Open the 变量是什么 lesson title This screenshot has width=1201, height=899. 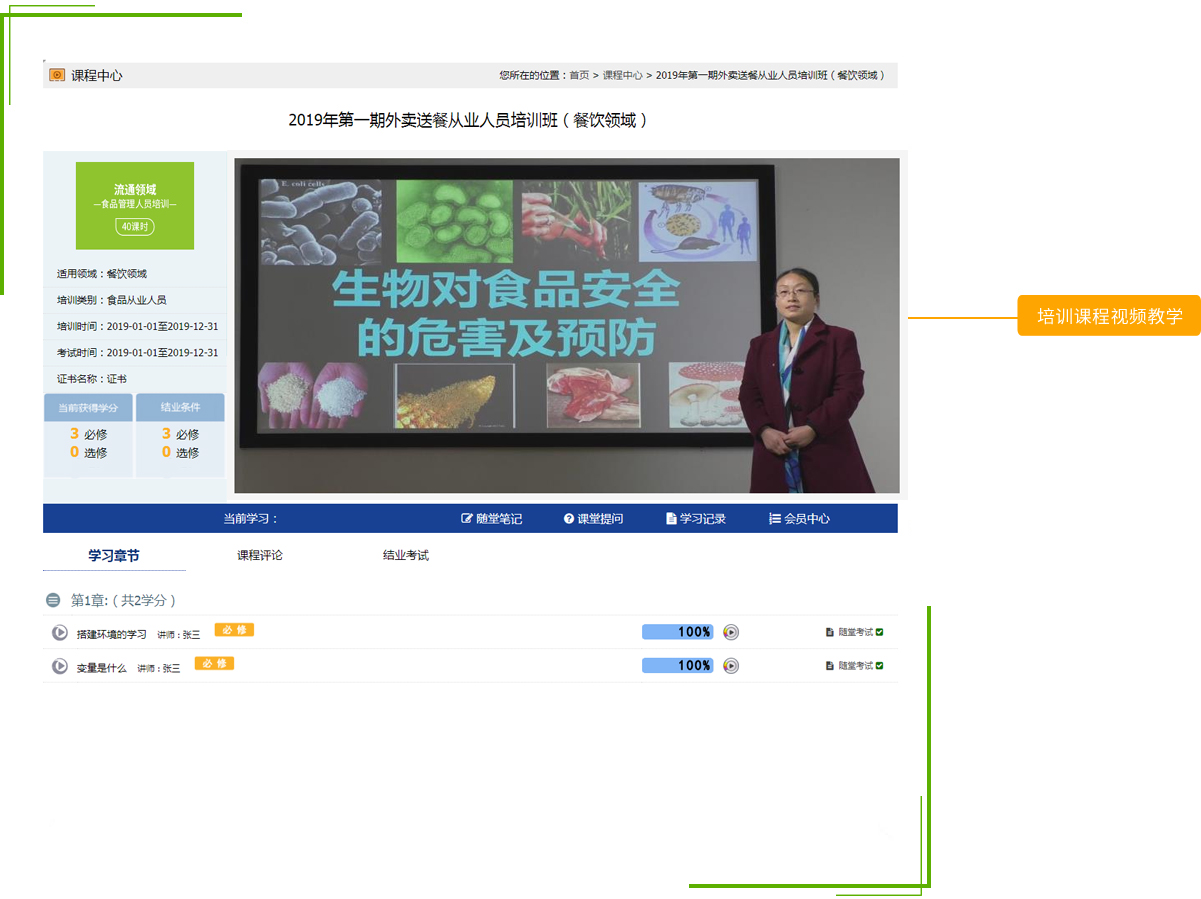(x=101, y=668)
